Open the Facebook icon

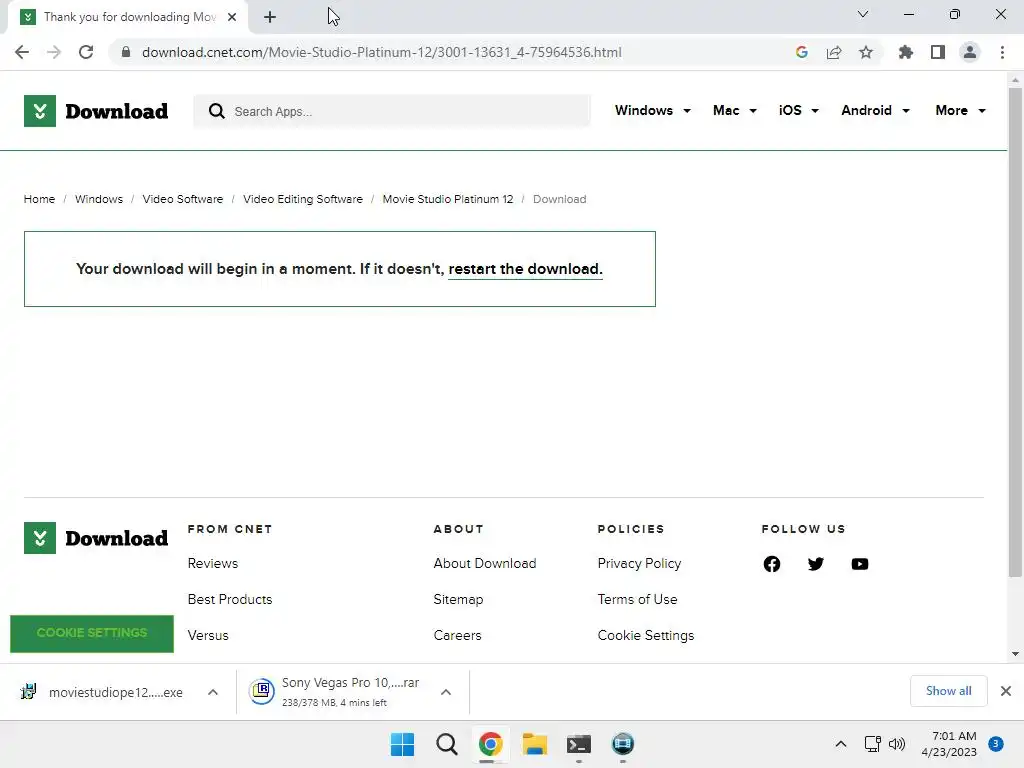[772, 564]
